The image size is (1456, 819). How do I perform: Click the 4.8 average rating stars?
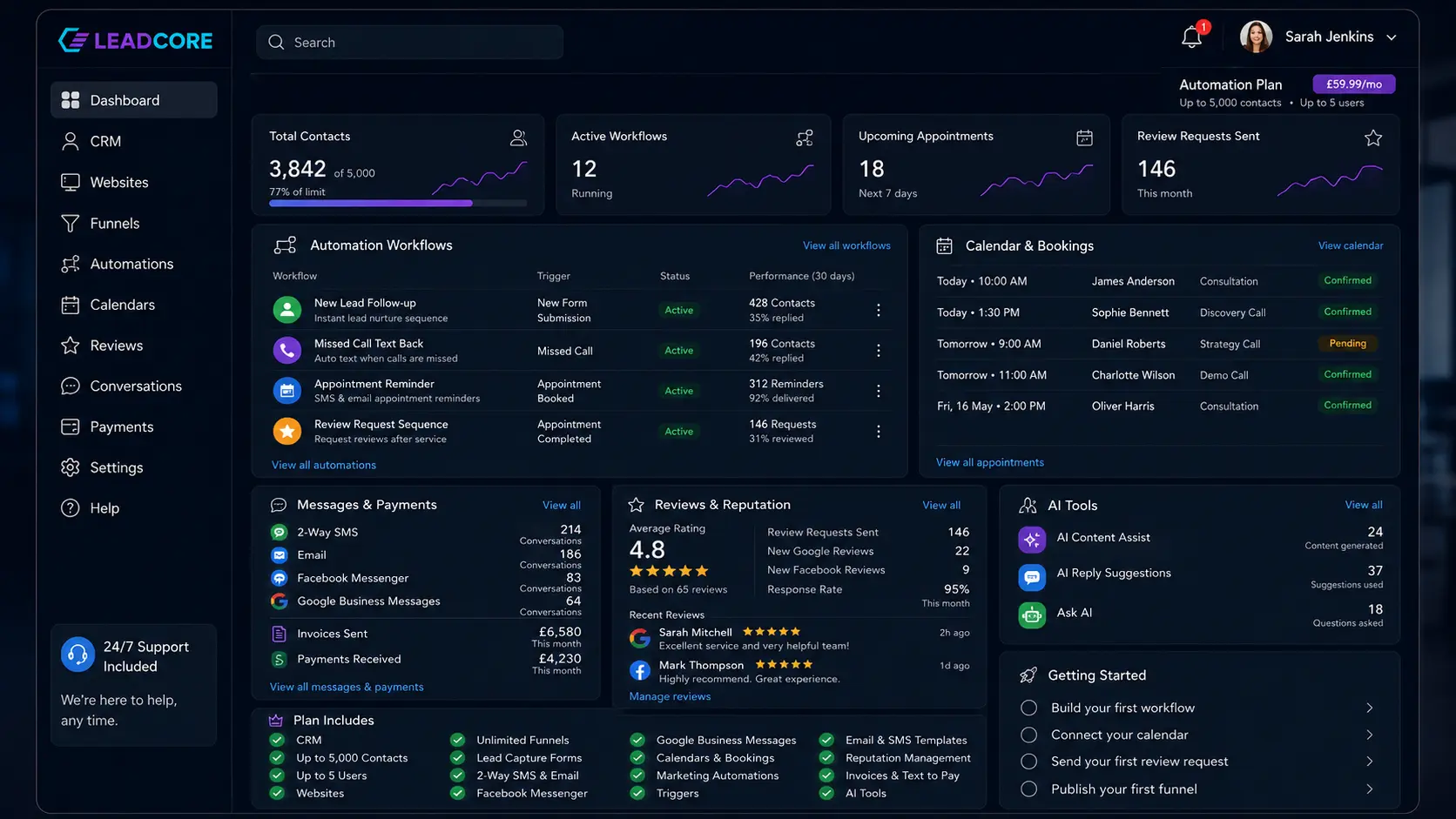tap(669, 571)
